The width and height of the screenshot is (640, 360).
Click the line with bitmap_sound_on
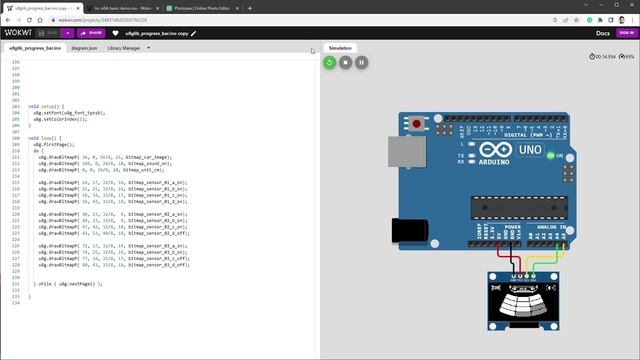tap(105, 163)
